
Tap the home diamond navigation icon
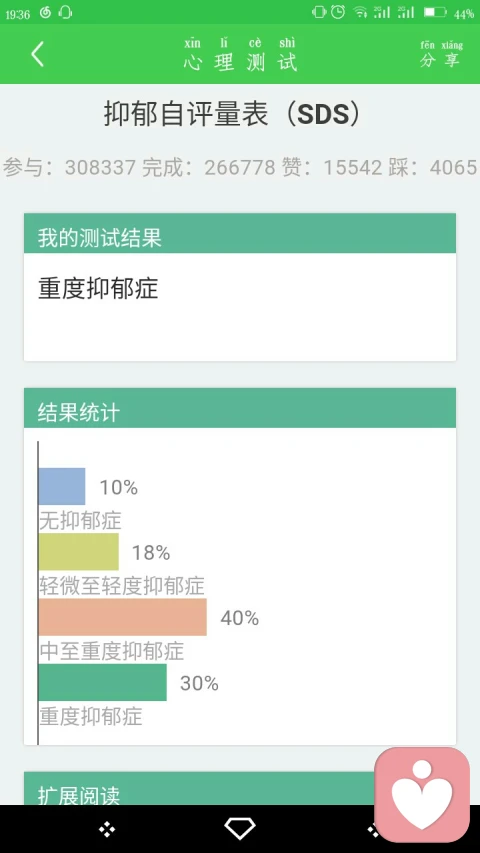239,829
